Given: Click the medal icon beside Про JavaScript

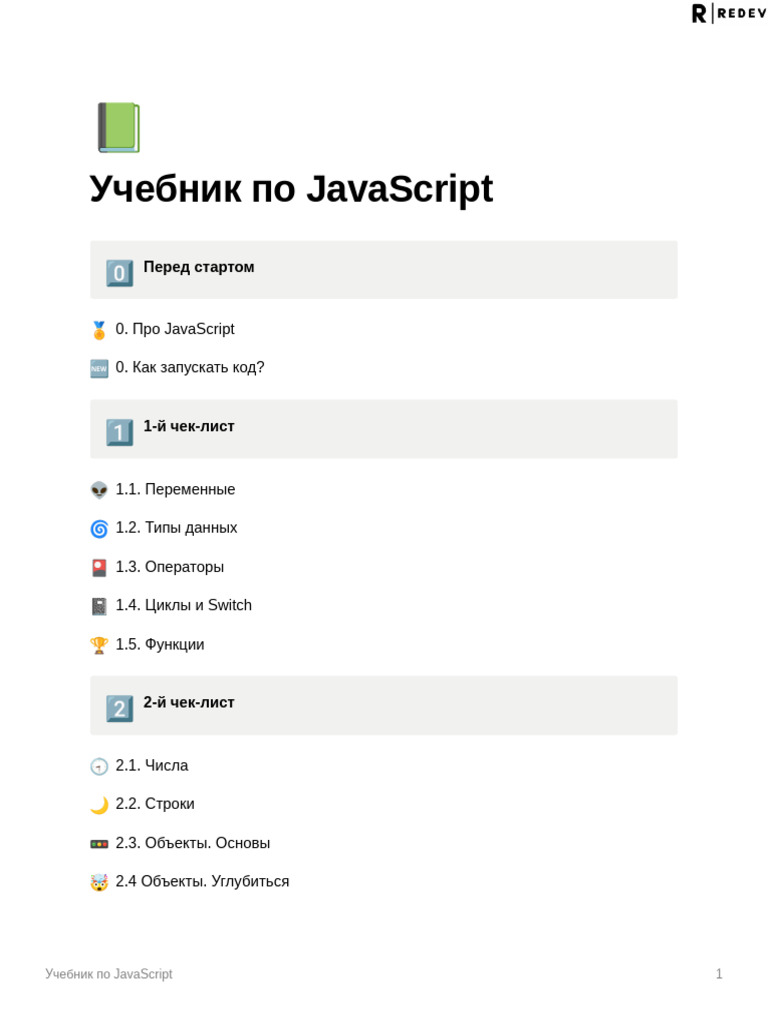Looking at the screenshot, I should pos(99,330).
